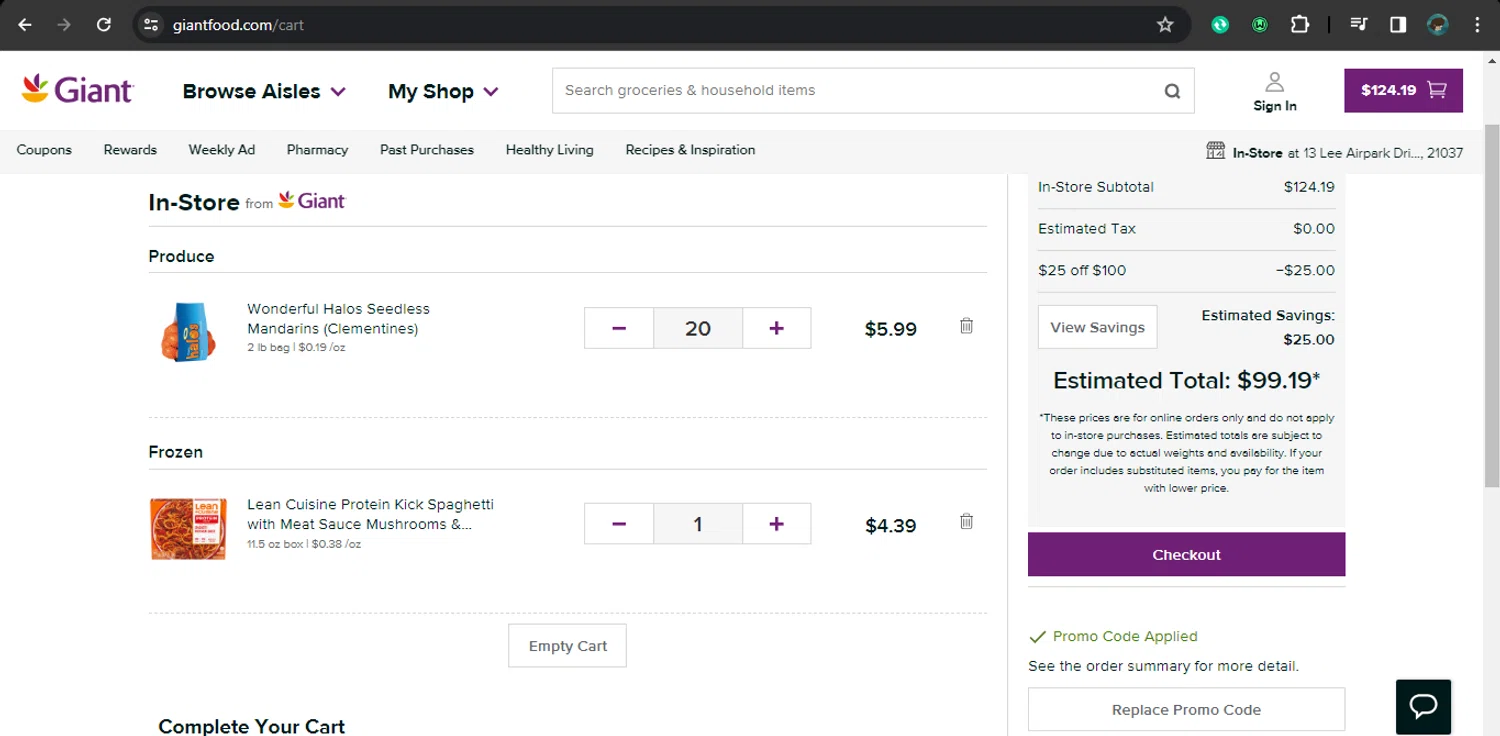Click the browser forward arrow

tap(64, 25)
